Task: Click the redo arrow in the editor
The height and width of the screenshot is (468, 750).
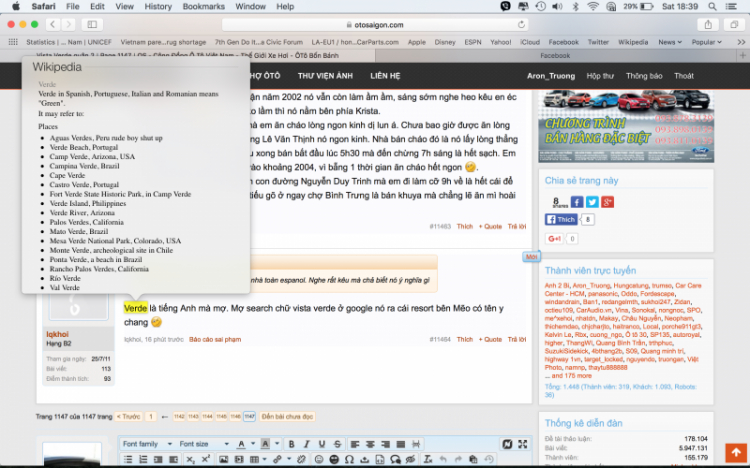Action: (x=458, y=459)
